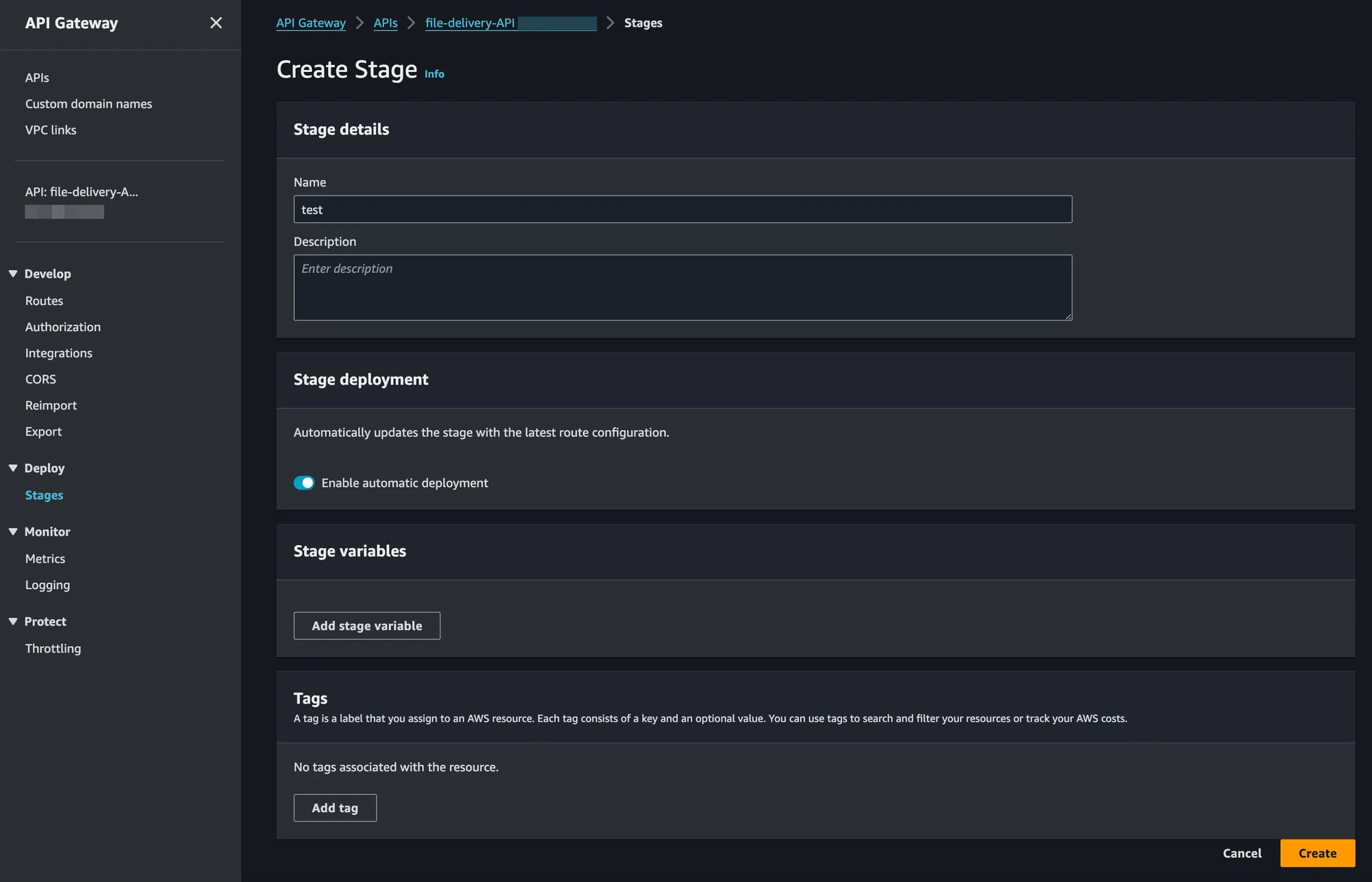Open Authorization settings
Image resolution: width=1372 pixels, height=882 pixels.
[x=63, y=326]
